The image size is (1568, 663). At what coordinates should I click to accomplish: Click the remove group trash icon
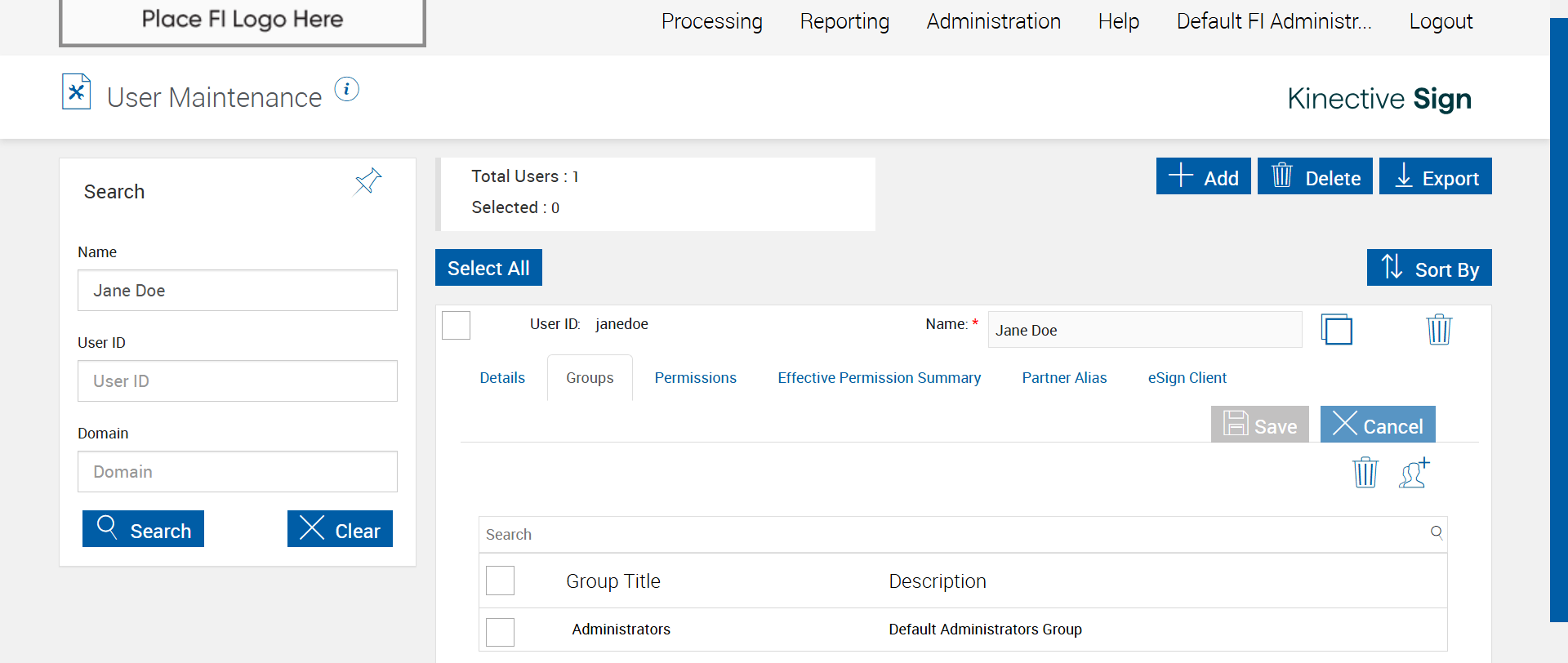tap(1365, 473)
